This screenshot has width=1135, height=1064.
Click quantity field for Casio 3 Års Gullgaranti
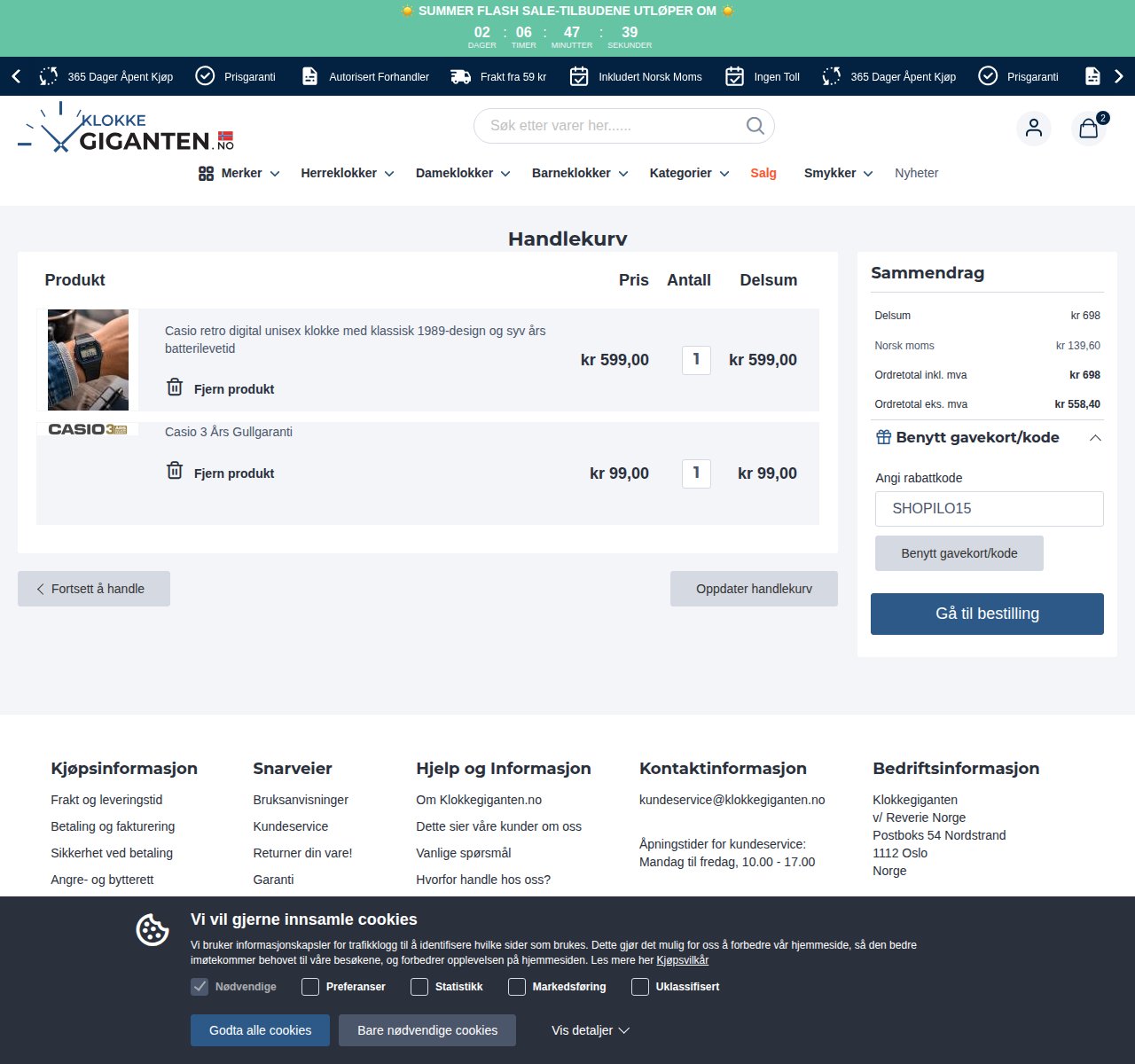[x=696, y=473]
